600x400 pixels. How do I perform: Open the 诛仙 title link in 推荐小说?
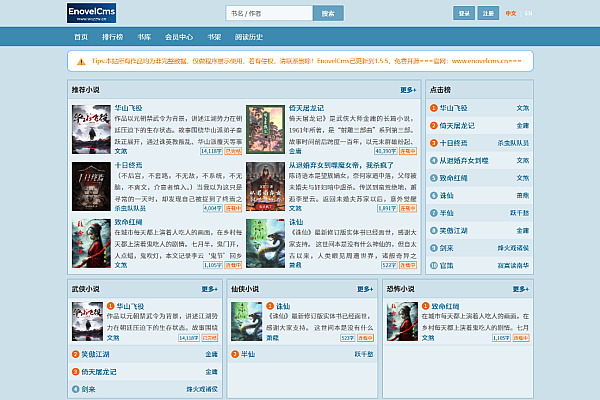click(296, 222)
